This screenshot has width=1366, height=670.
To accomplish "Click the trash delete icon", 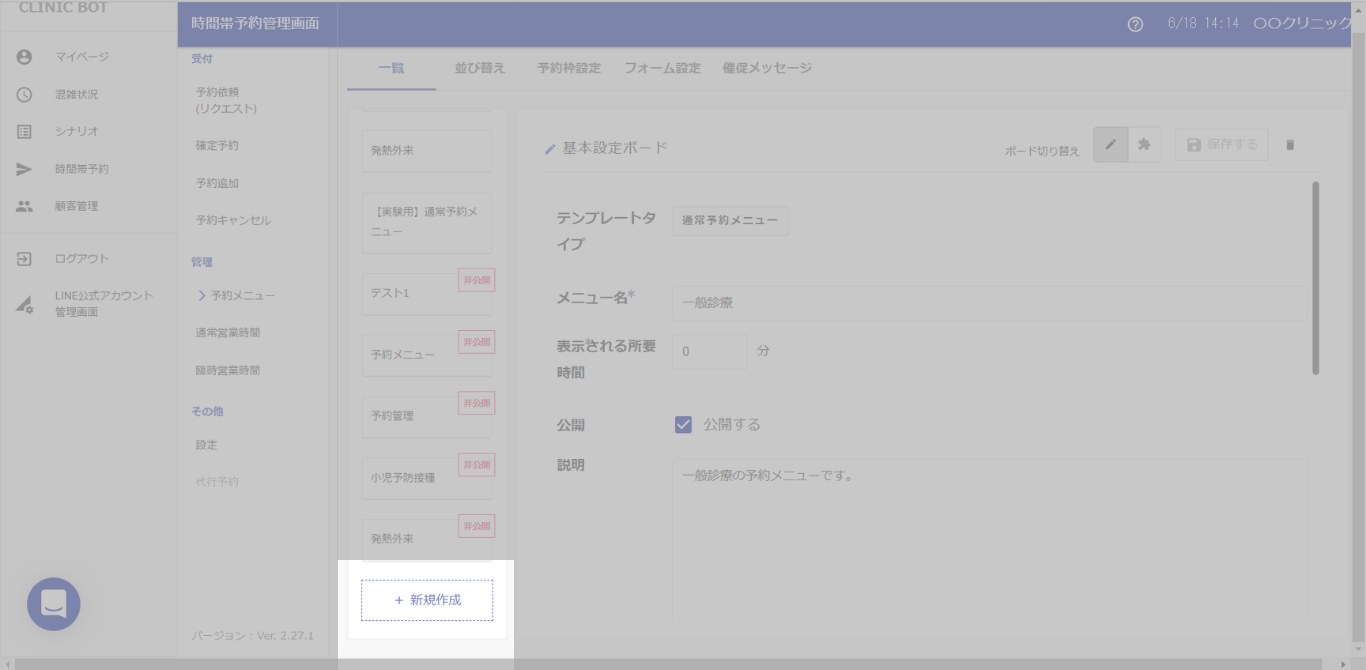I will pos(1289,145).
